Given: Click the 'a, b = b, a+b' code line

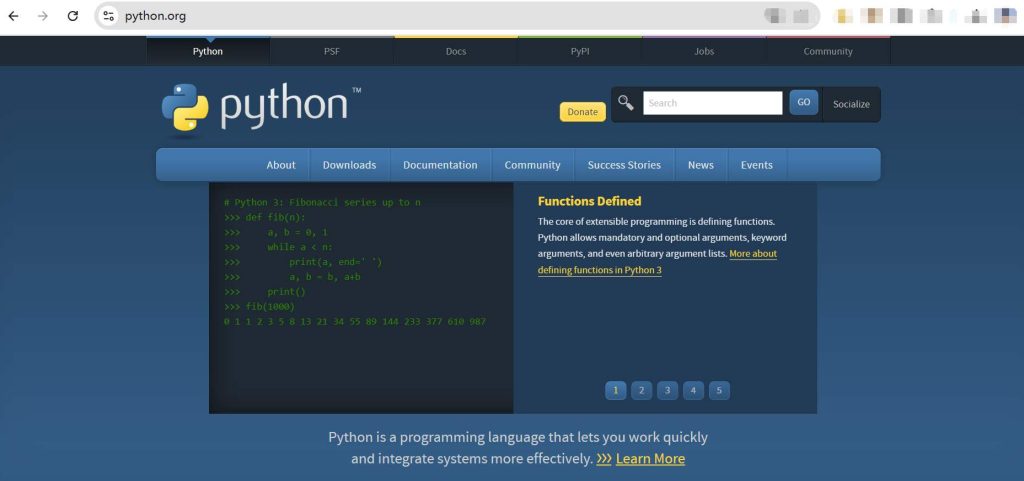Looking at the screenshot, I should [x=325, y=277].
